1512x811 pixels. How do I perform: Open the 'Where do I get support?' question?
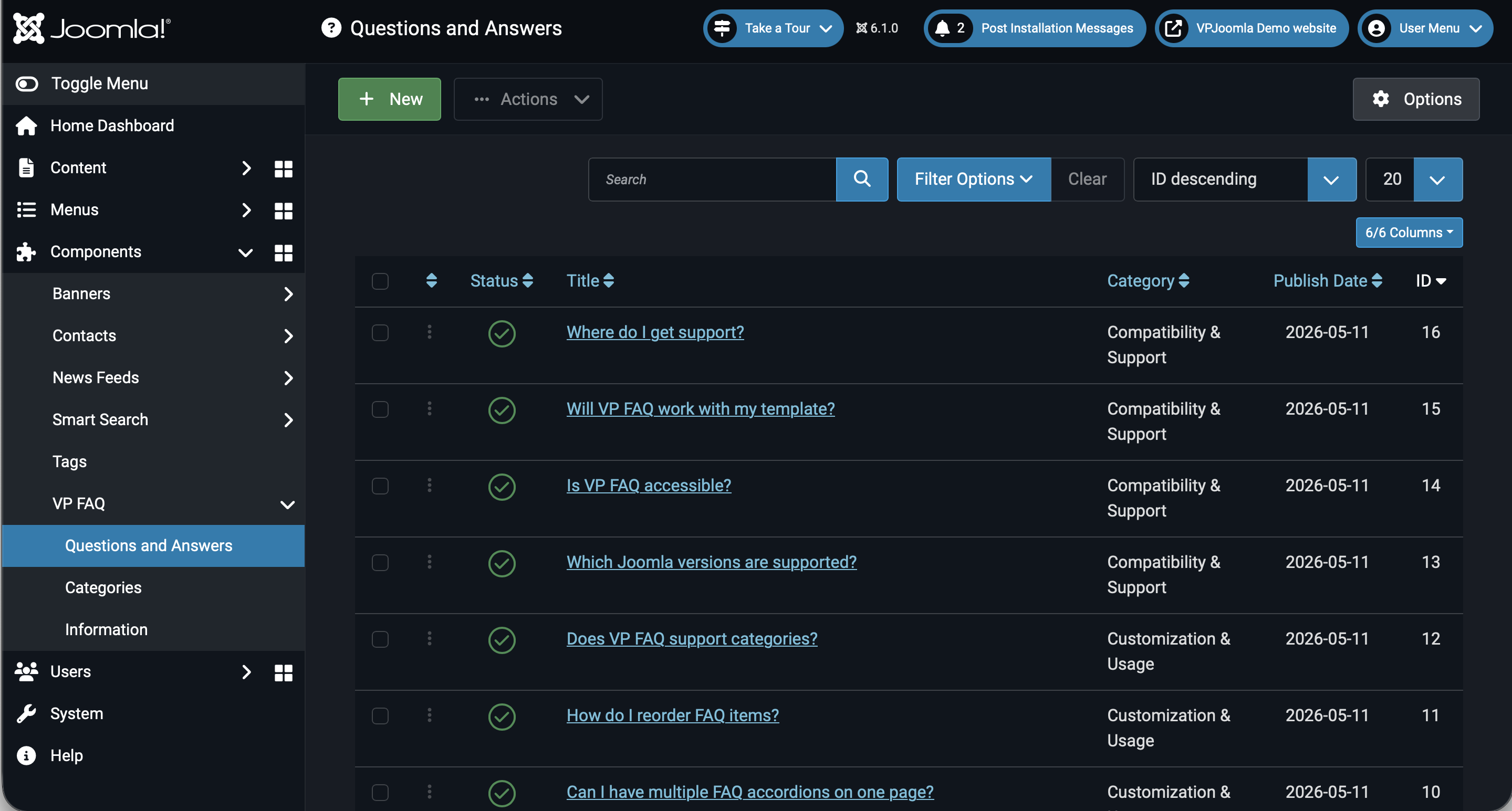[x=655, y=332]
